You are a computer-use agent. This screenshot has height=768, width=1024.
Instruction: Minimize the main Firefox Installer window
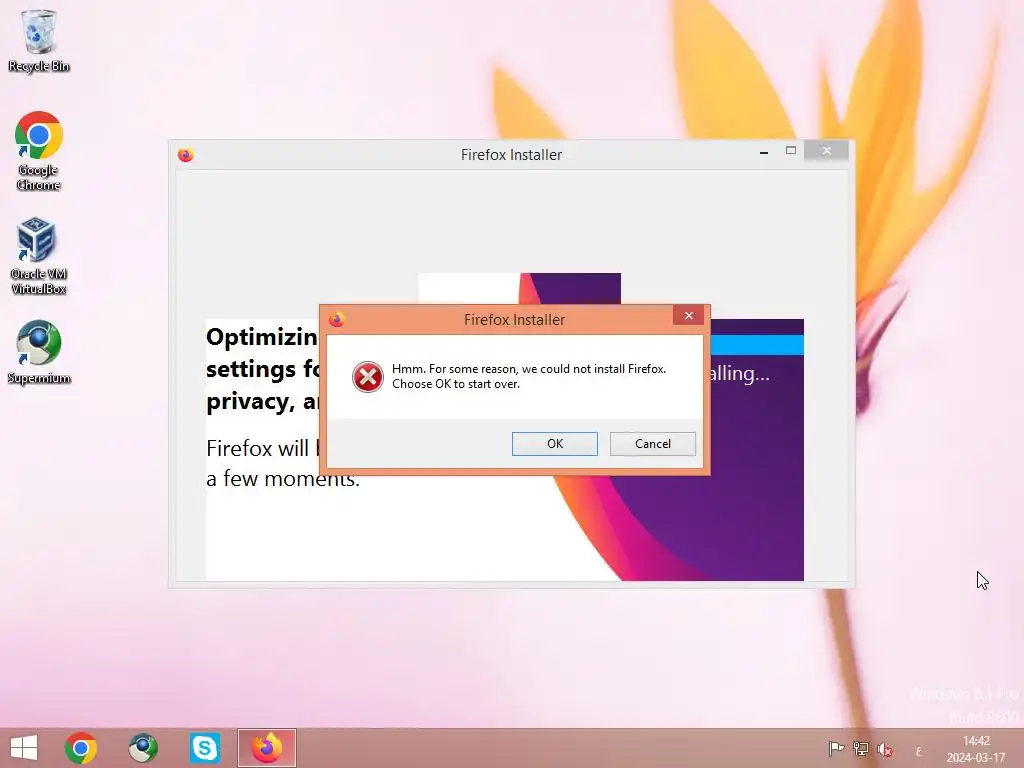pos(763,152)
